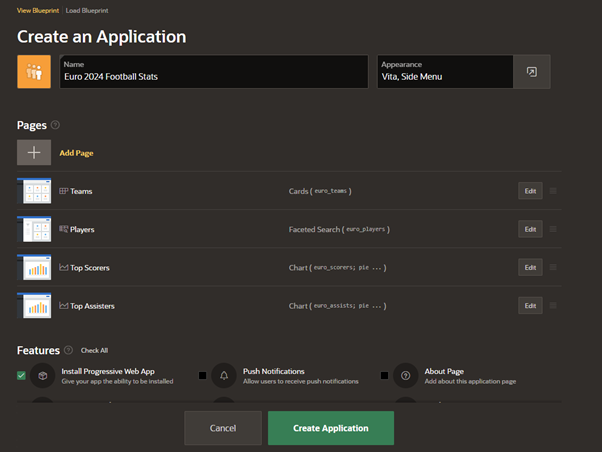Click the Chart ( euro_scorers; pie ) description
The image size is (602, 452).
tap(337, 267)
